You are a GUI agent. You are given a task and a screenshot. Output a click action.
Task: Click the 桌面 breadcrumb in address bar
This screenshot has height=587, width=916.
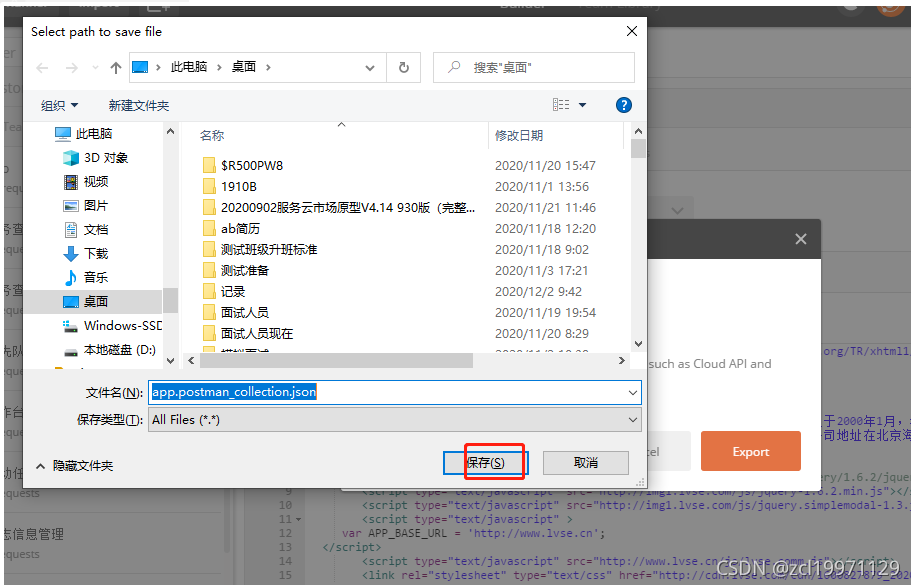[x=244, y=67]
